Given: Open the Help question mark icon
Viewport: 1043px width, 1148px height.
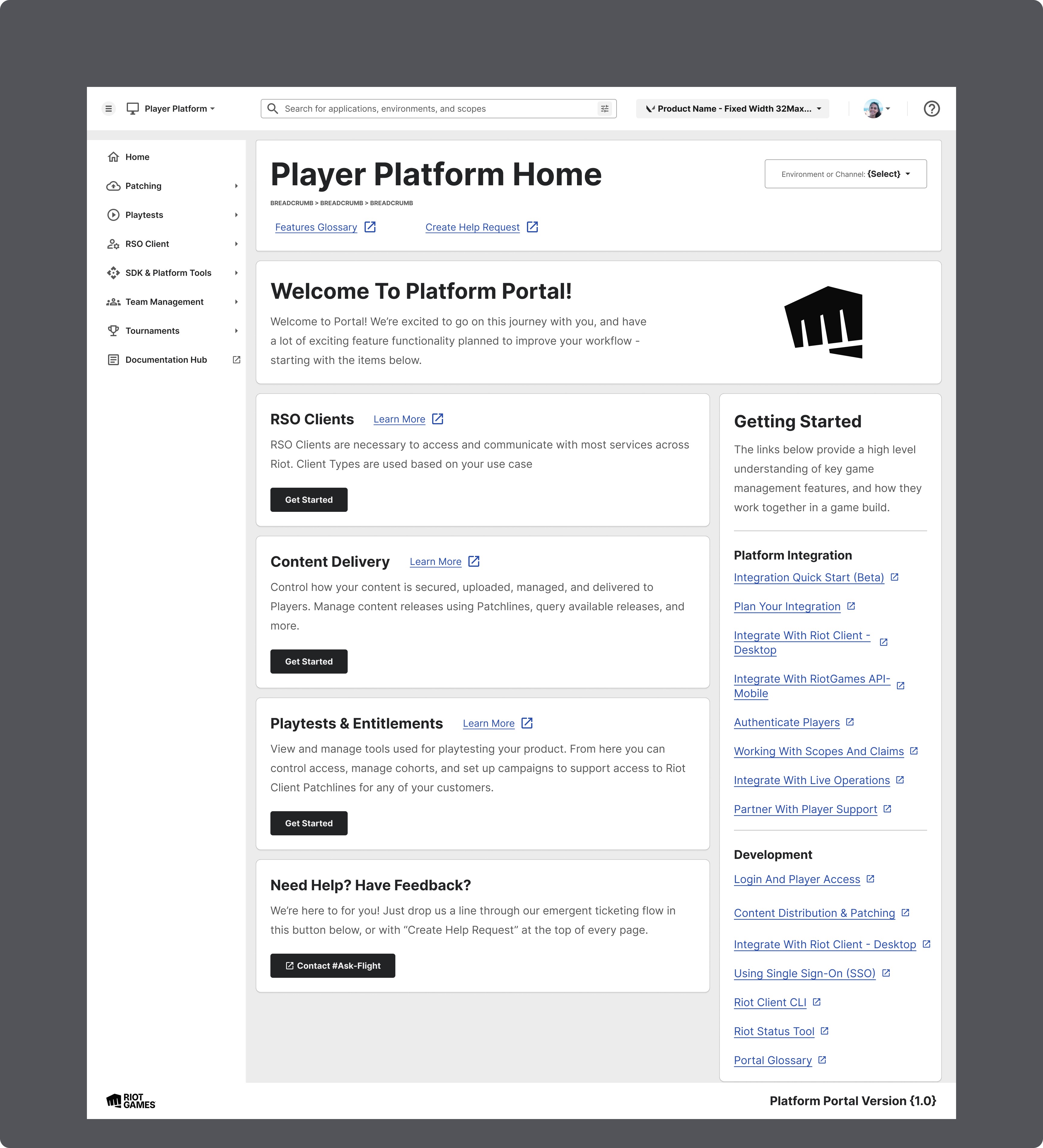Looking at the screenshot, I should [932, 108].
